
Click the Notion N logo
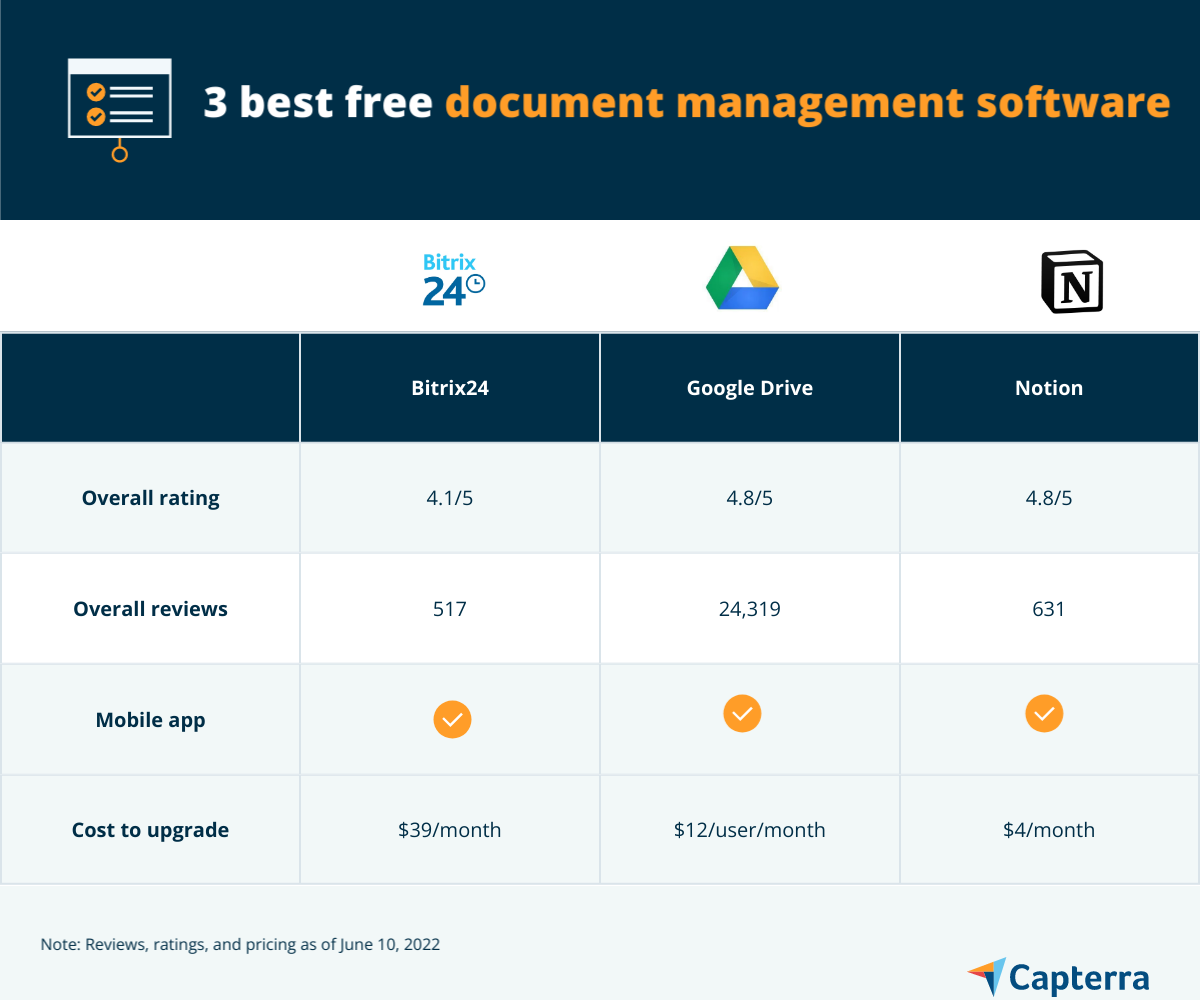tap(1072, 282)
